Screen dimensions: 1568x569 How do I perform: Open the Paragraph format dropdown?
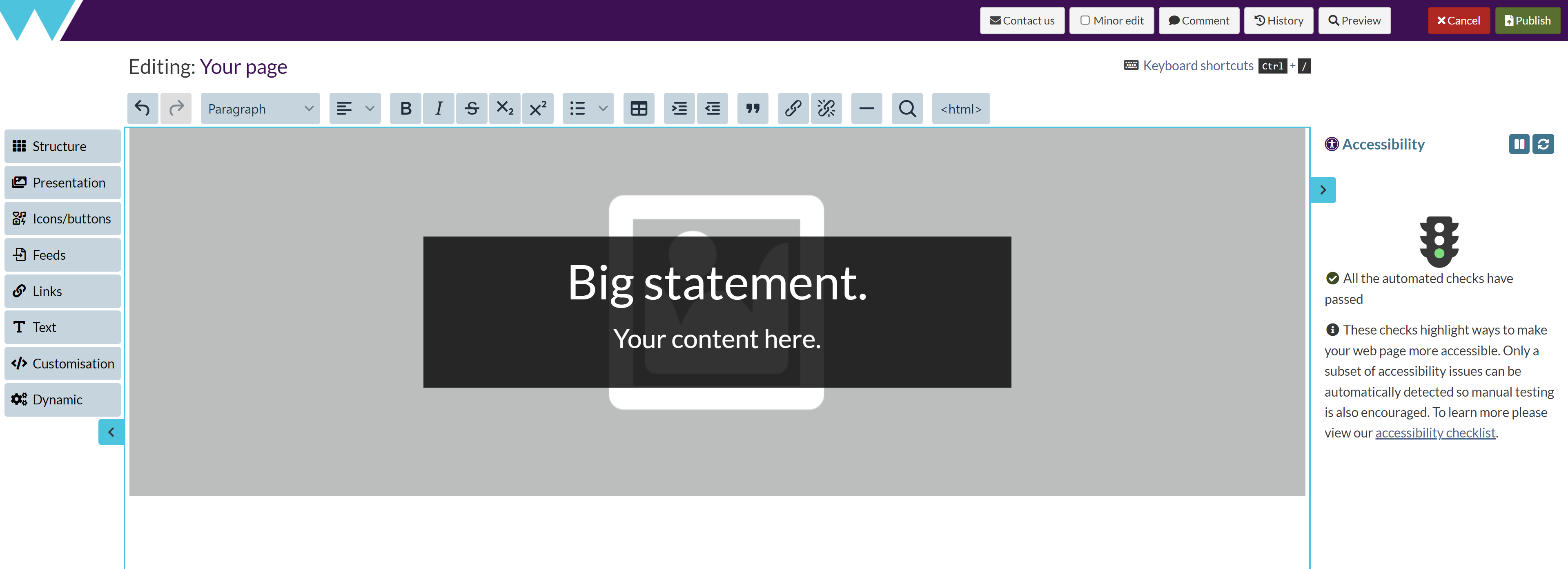(260, 108)
